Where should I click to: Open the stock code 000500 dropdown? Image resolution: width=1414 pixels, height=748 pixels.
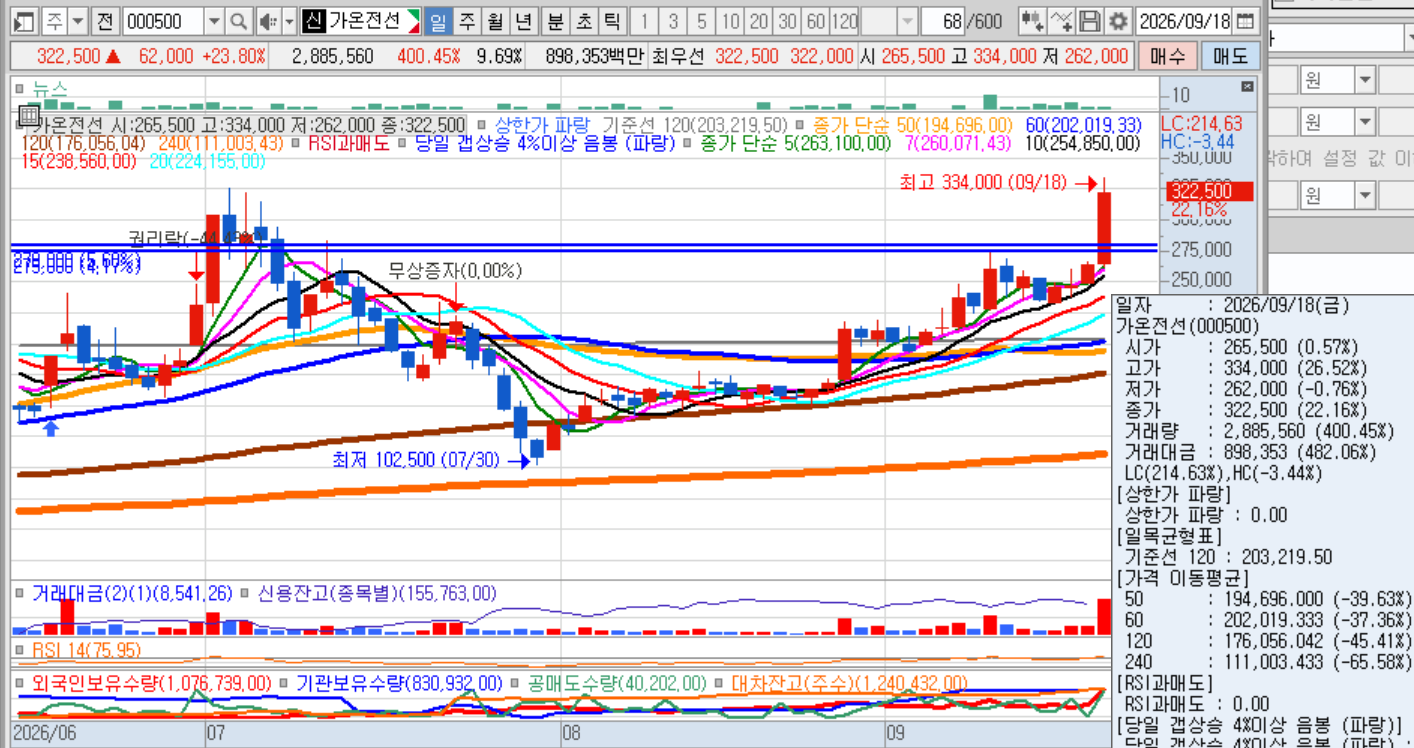pyautogui.click(x=214, y=21)
